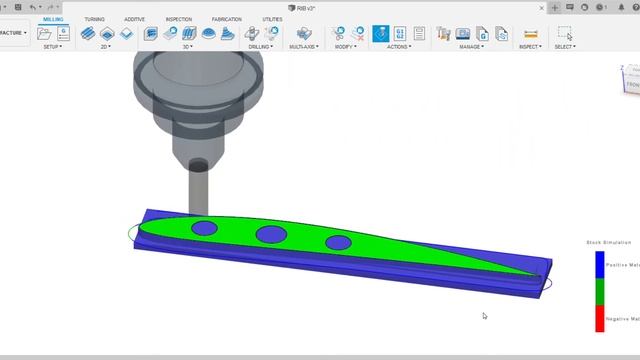Switch to the UTILITIES tab
640x360 pixels.
(272, 19)
